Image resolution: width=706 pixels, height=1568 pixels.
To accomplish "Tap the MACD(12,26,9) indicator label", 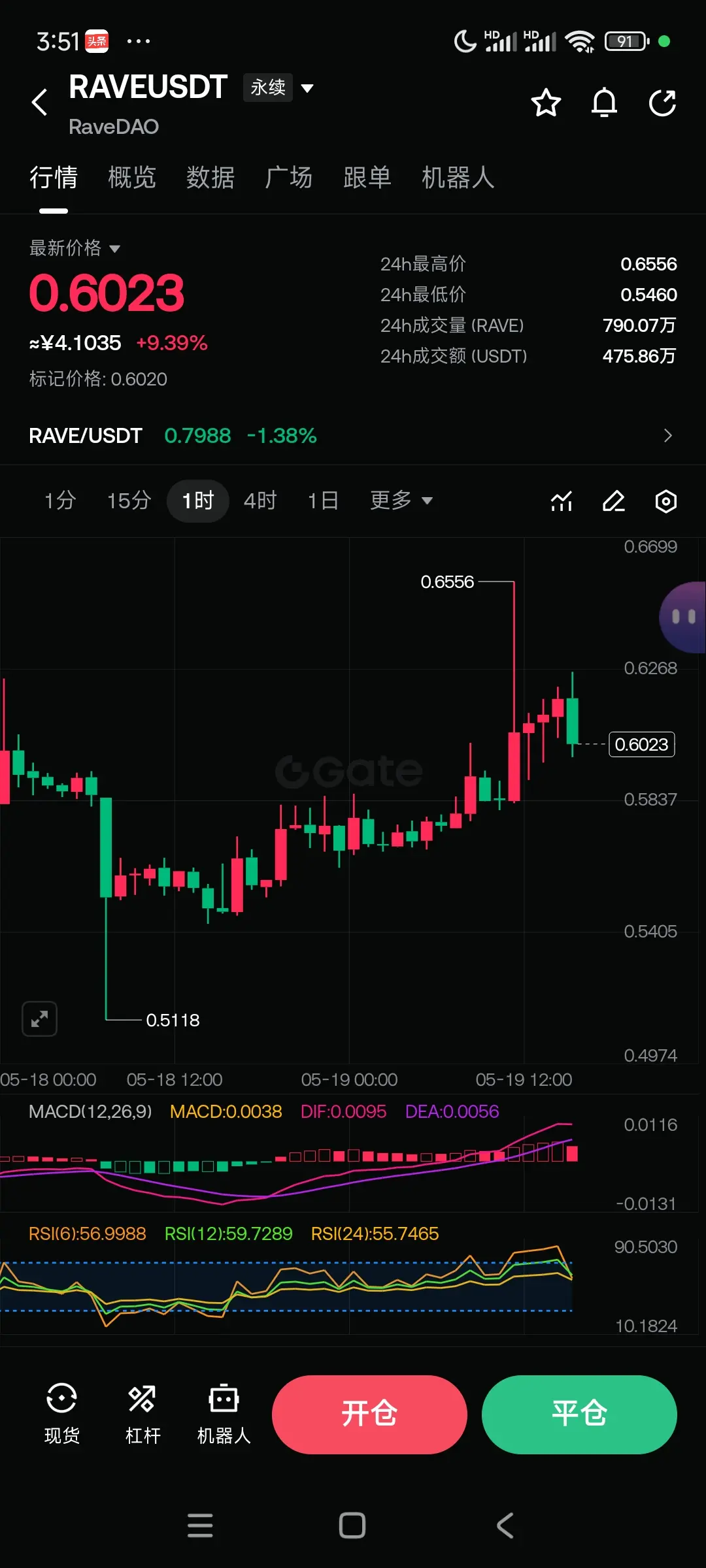I will pos(90,1111).
